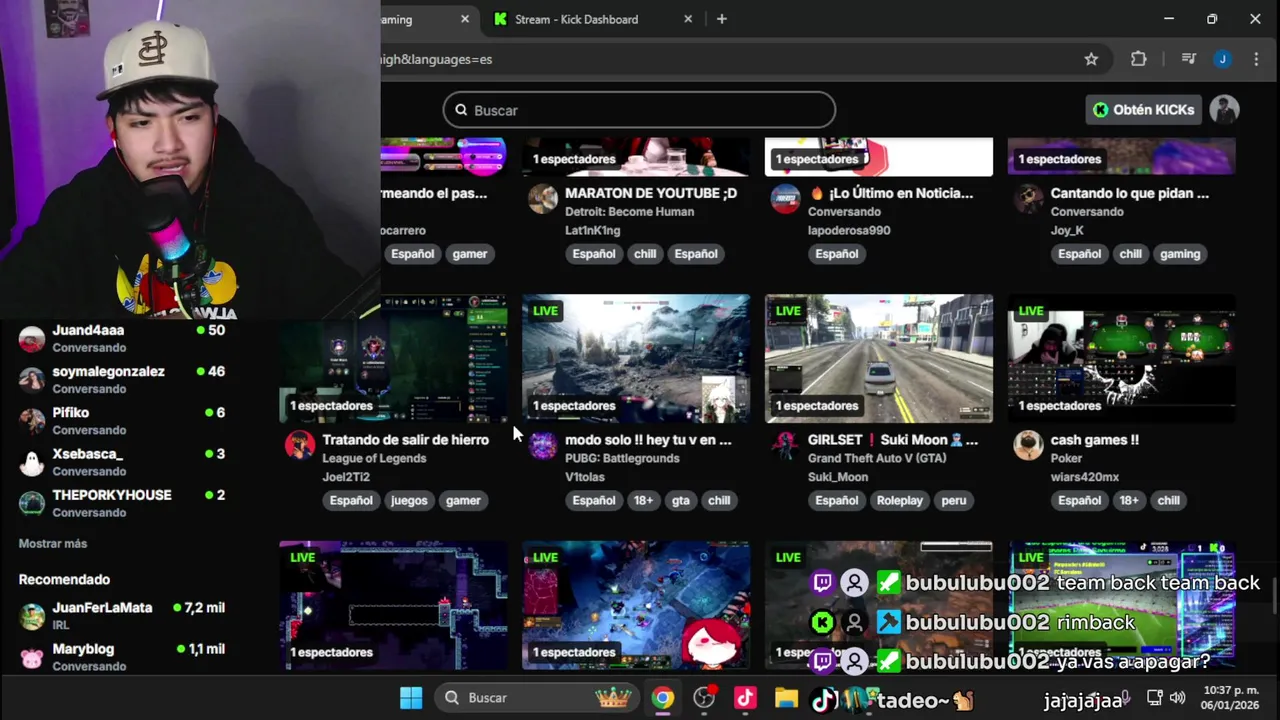The image size is (1280, 720).
Task: Select the 'peru' tag on Suki_Moon stream
Action: (x=954, y=501)
